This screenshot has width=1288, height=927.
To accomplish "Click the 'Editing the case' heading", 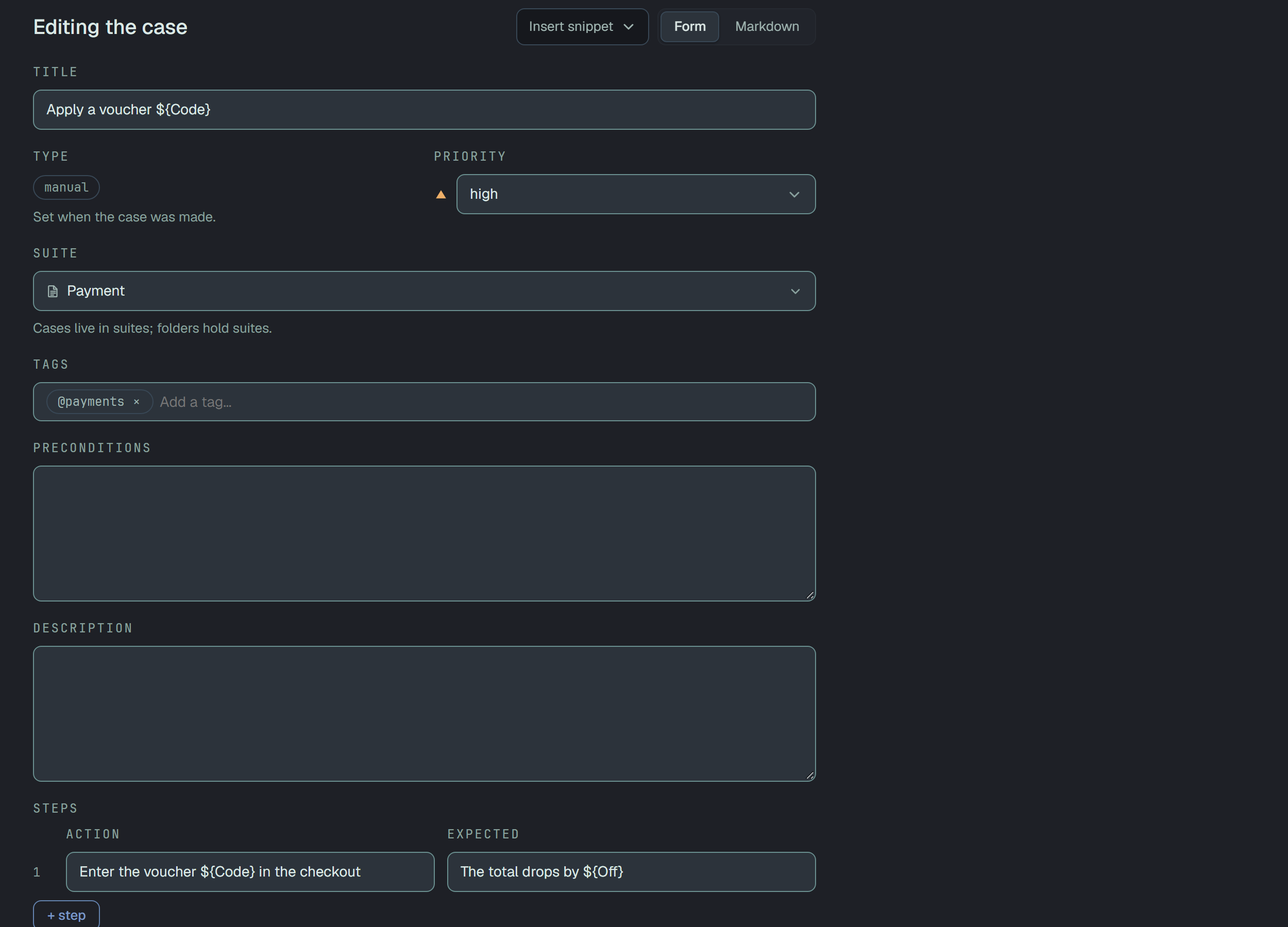I will tap(110, 27).
